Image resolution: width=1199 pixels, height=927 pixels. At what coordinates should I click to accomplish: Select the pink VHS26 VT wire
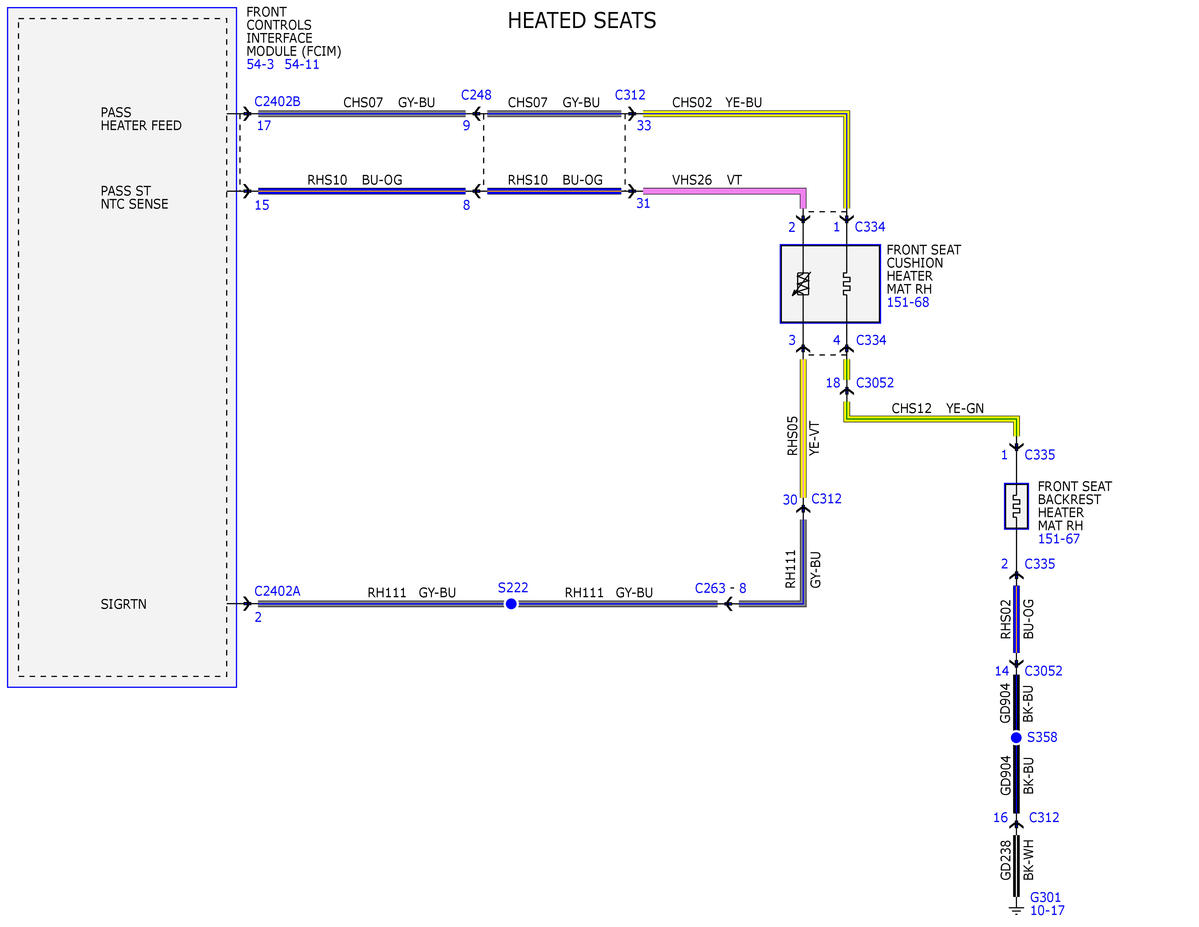[x=725, y=190]
